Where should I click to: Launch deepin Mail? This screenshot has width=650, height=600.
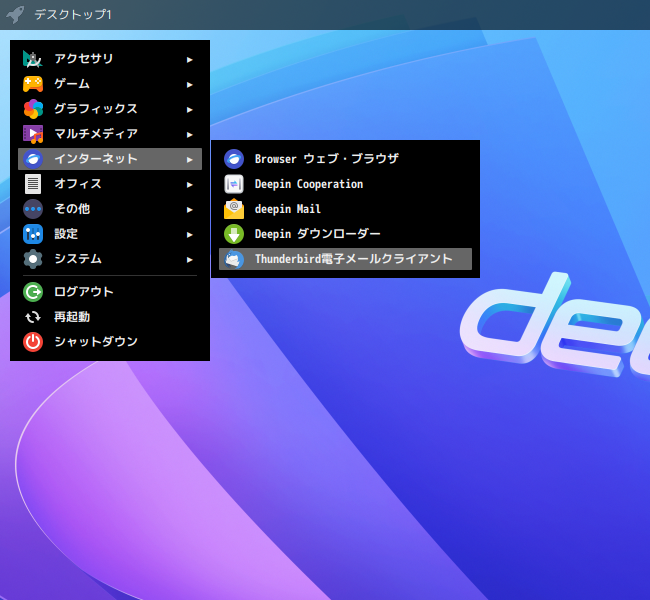pos(345,209)
